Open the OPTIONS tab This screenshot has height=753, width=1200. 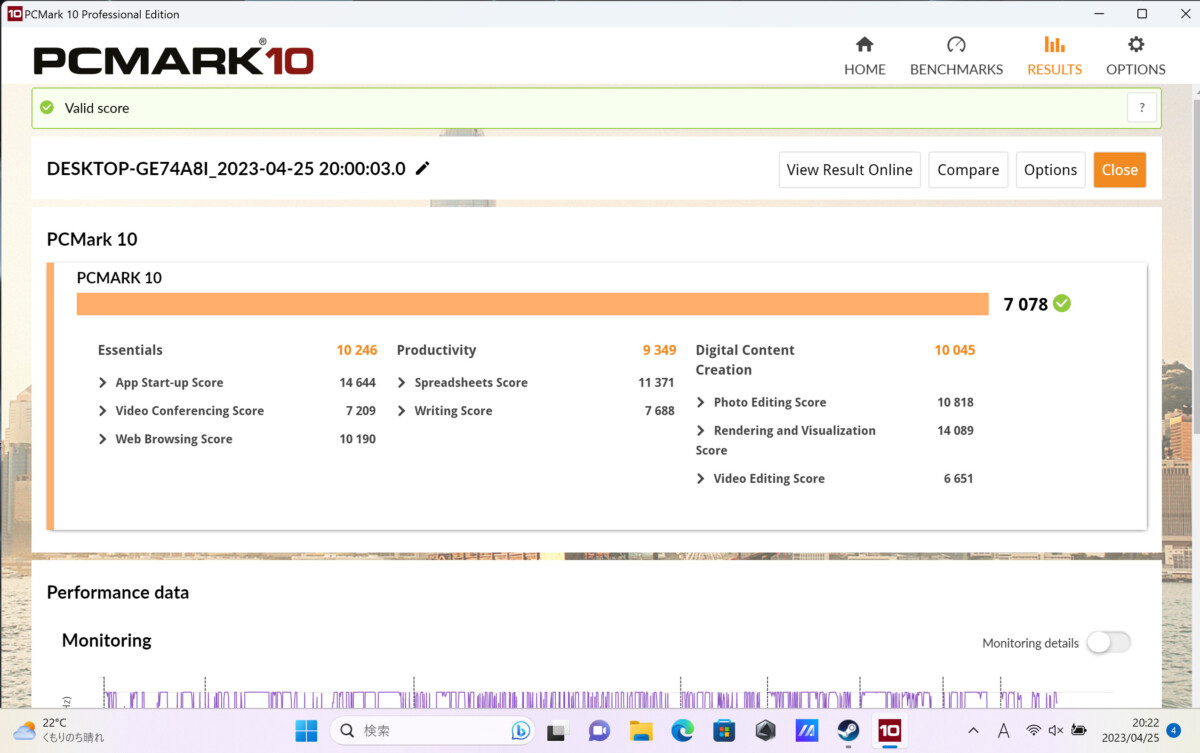(x=1135, y=56)
